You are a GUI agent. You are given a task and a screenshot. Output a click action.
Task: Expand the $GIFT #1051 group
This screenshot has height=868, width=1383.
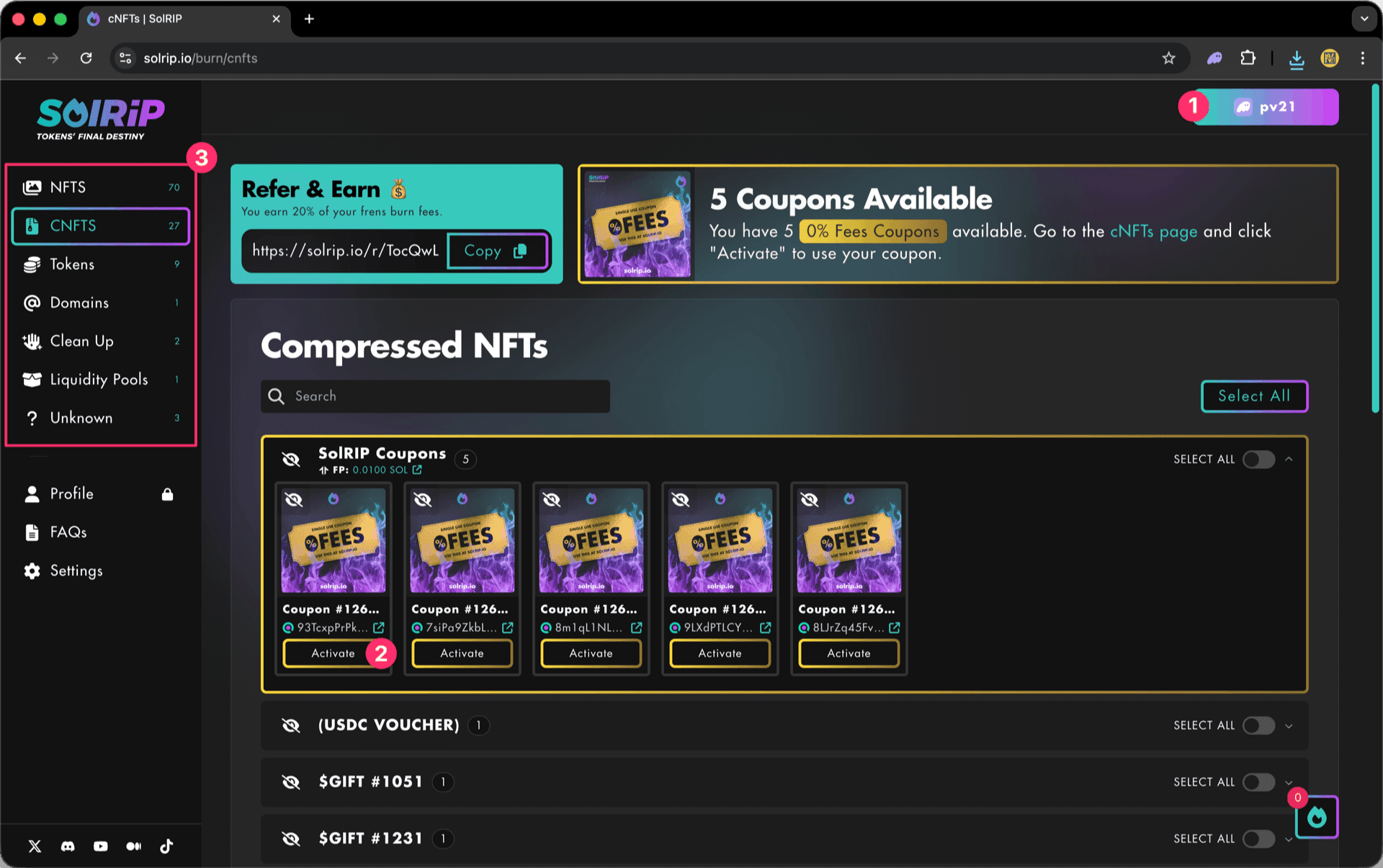(x=1289, y=782)
